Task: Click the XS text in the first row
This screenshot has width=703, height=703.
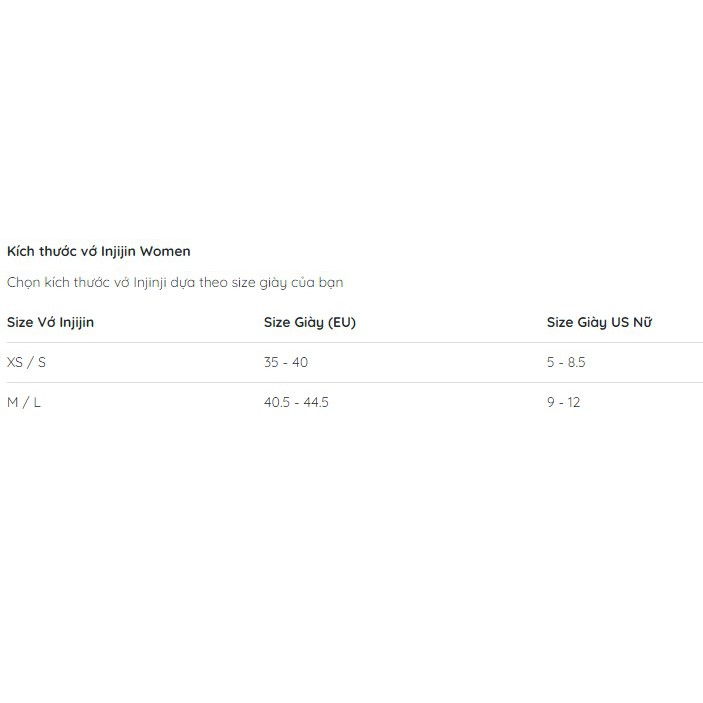Action: click(15, 362)
